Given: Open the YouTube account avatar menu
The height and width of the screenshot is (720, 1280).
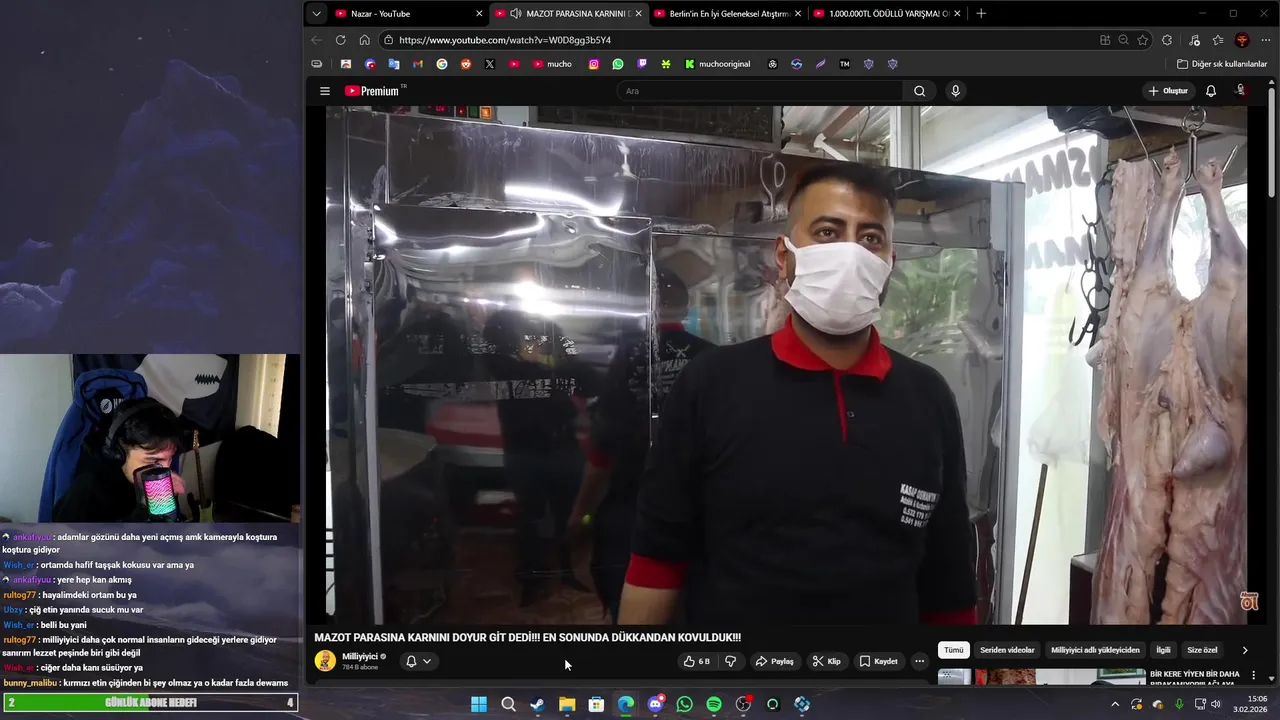Looking at the screenshot, I should click(1241, 91).
